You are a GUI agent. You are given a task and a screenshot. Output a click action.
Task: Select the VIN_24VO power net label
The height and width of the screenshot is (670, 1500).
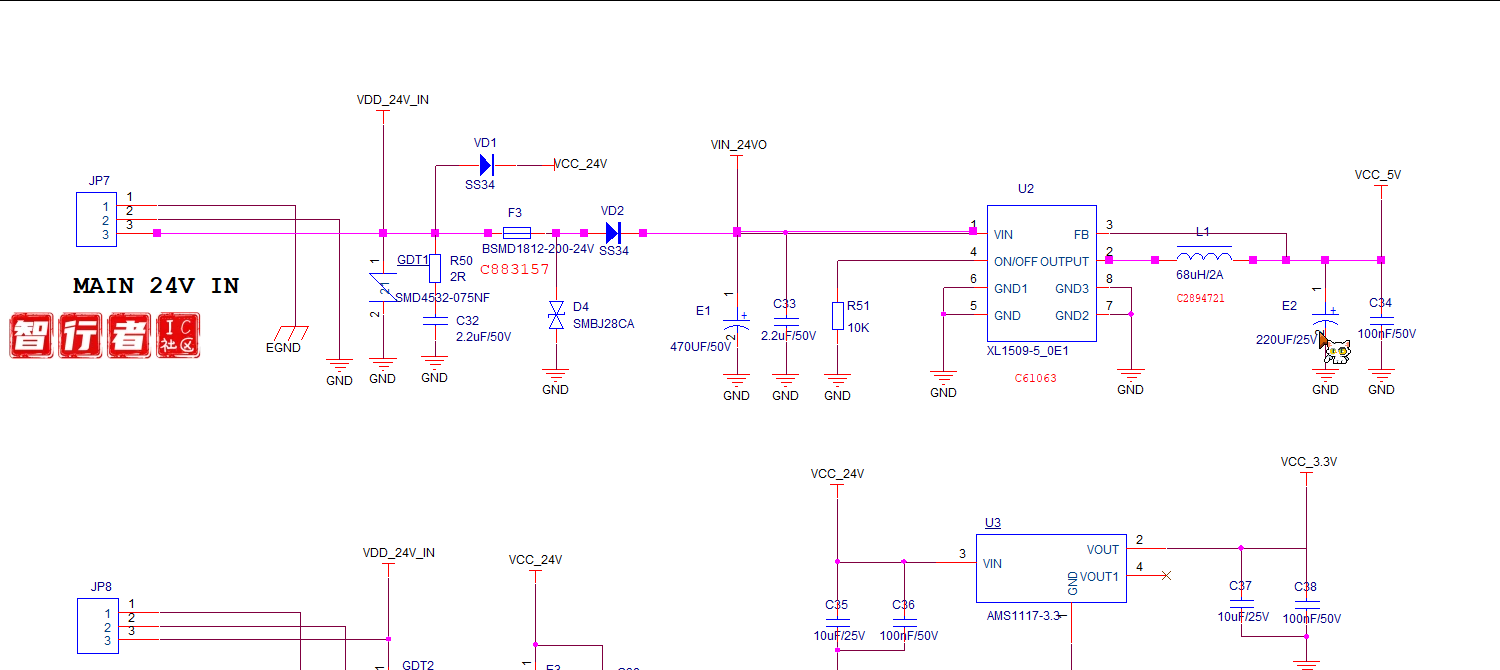[x=738, y=145]
